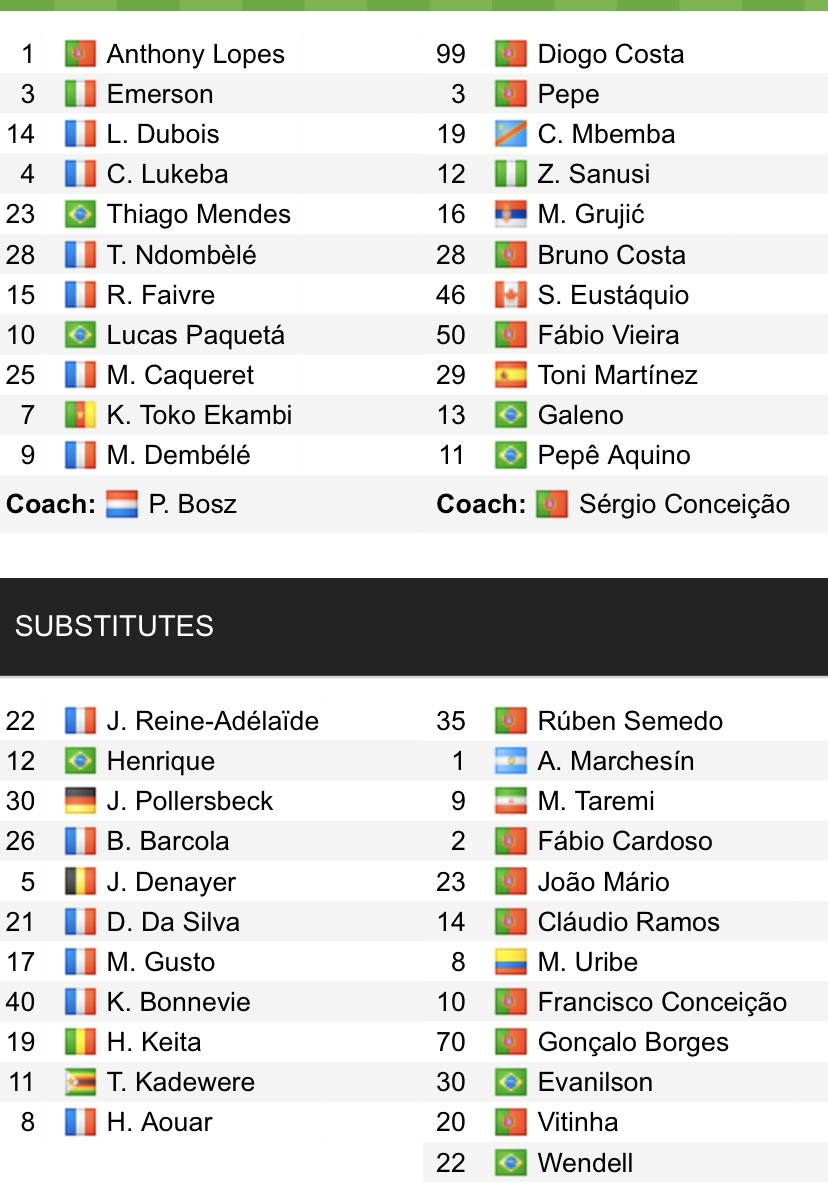Select substitute H. Aouar
Viewport: 828px width, 1193px height.
(x=159, y=1122)
